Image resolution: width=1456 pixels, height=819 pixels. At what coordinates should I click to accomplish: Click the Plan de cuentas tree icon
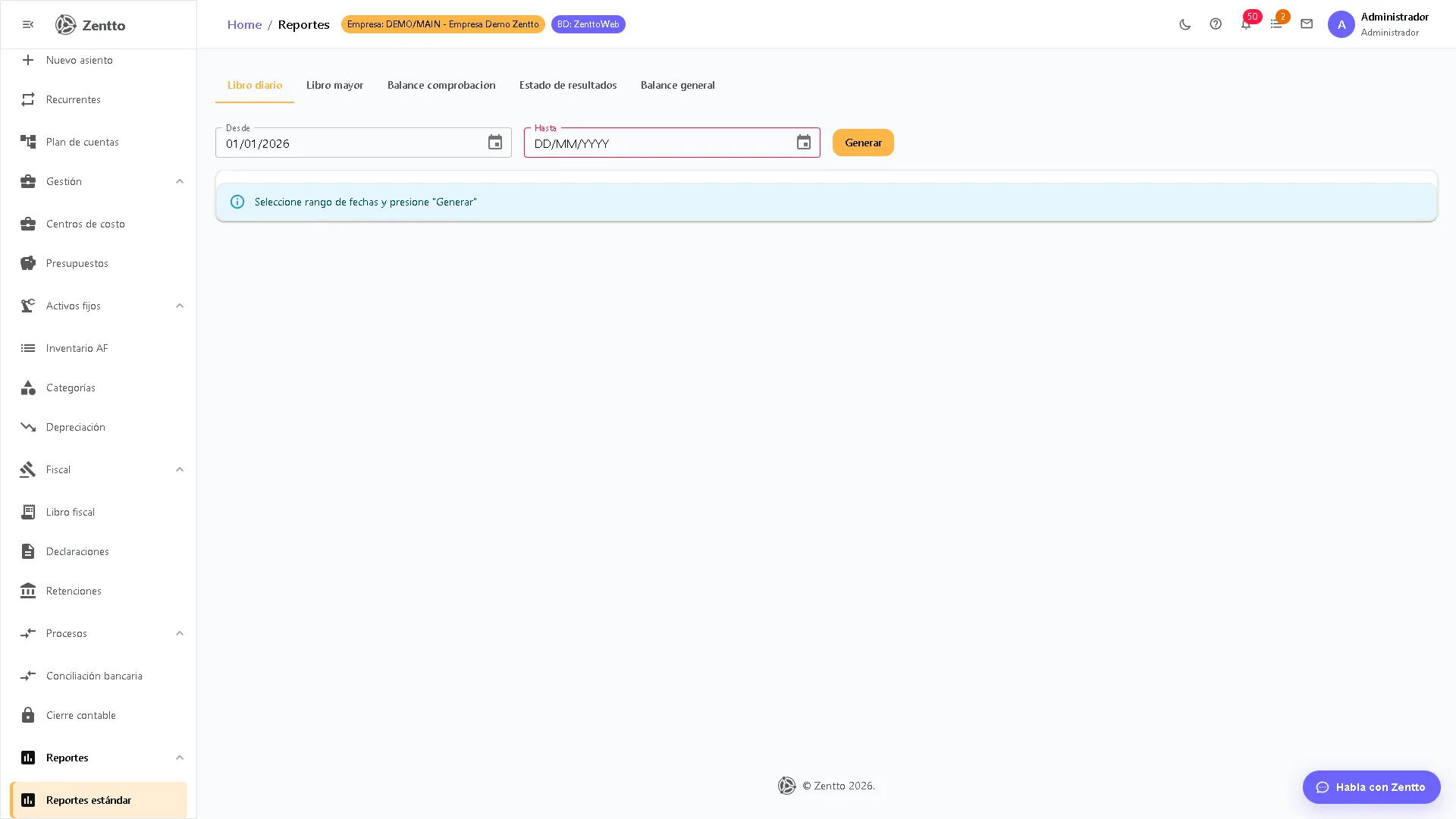[28, 142]
